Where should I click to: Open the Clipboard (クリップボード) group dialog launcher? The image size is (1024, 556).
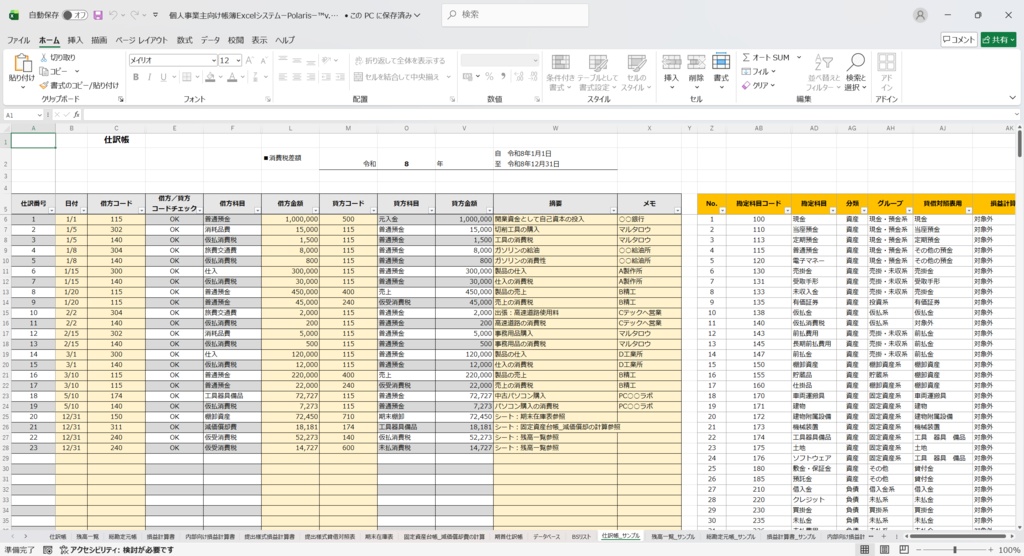[121, 99]
